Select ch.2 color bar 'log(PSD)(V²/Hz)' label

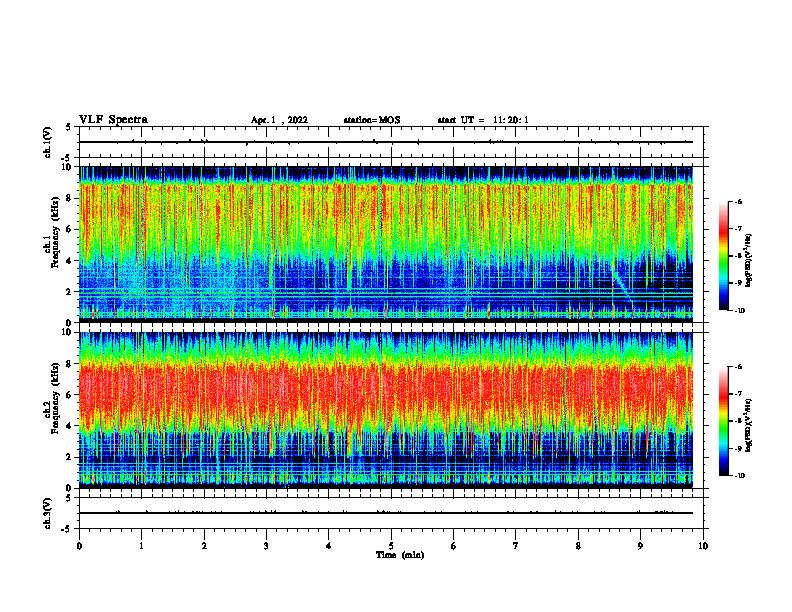[748, 426]
